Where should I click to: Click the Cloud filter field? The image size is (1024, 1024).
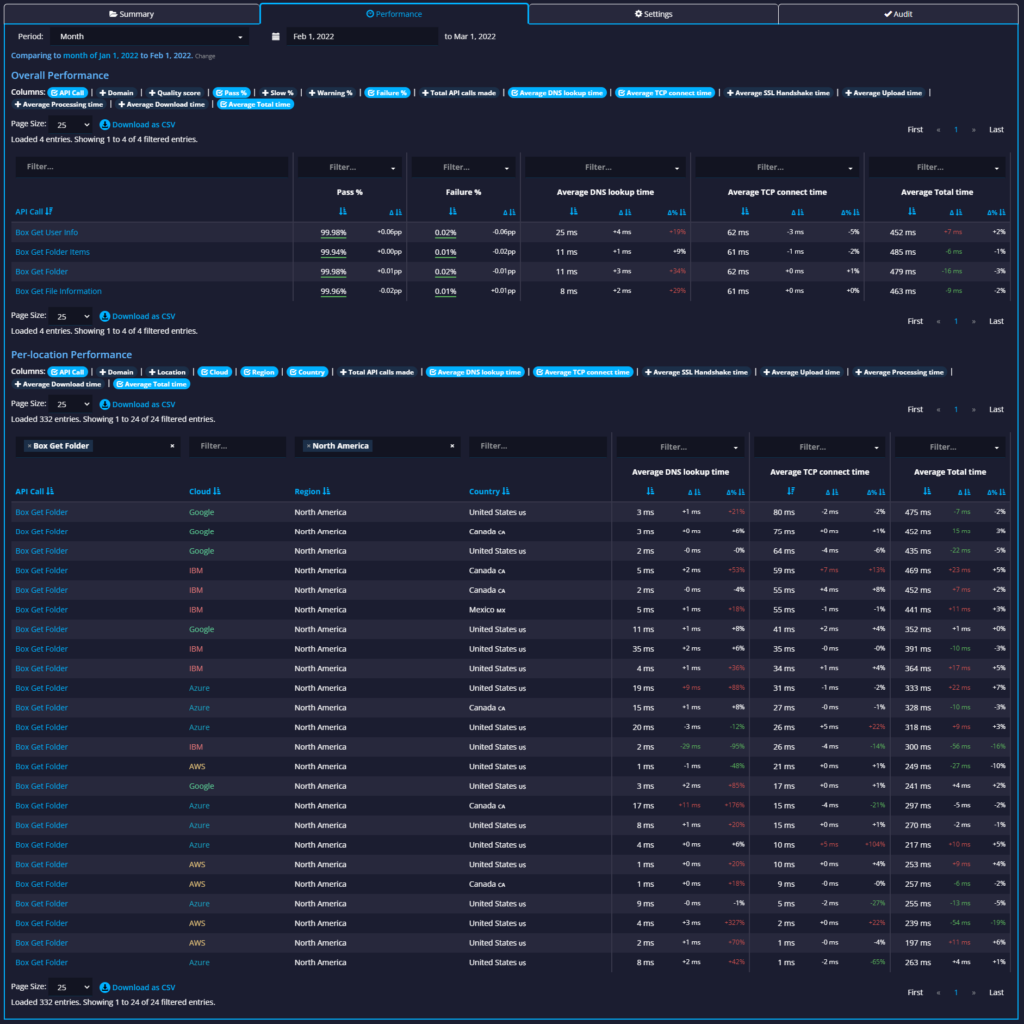(x=237, y=446)
